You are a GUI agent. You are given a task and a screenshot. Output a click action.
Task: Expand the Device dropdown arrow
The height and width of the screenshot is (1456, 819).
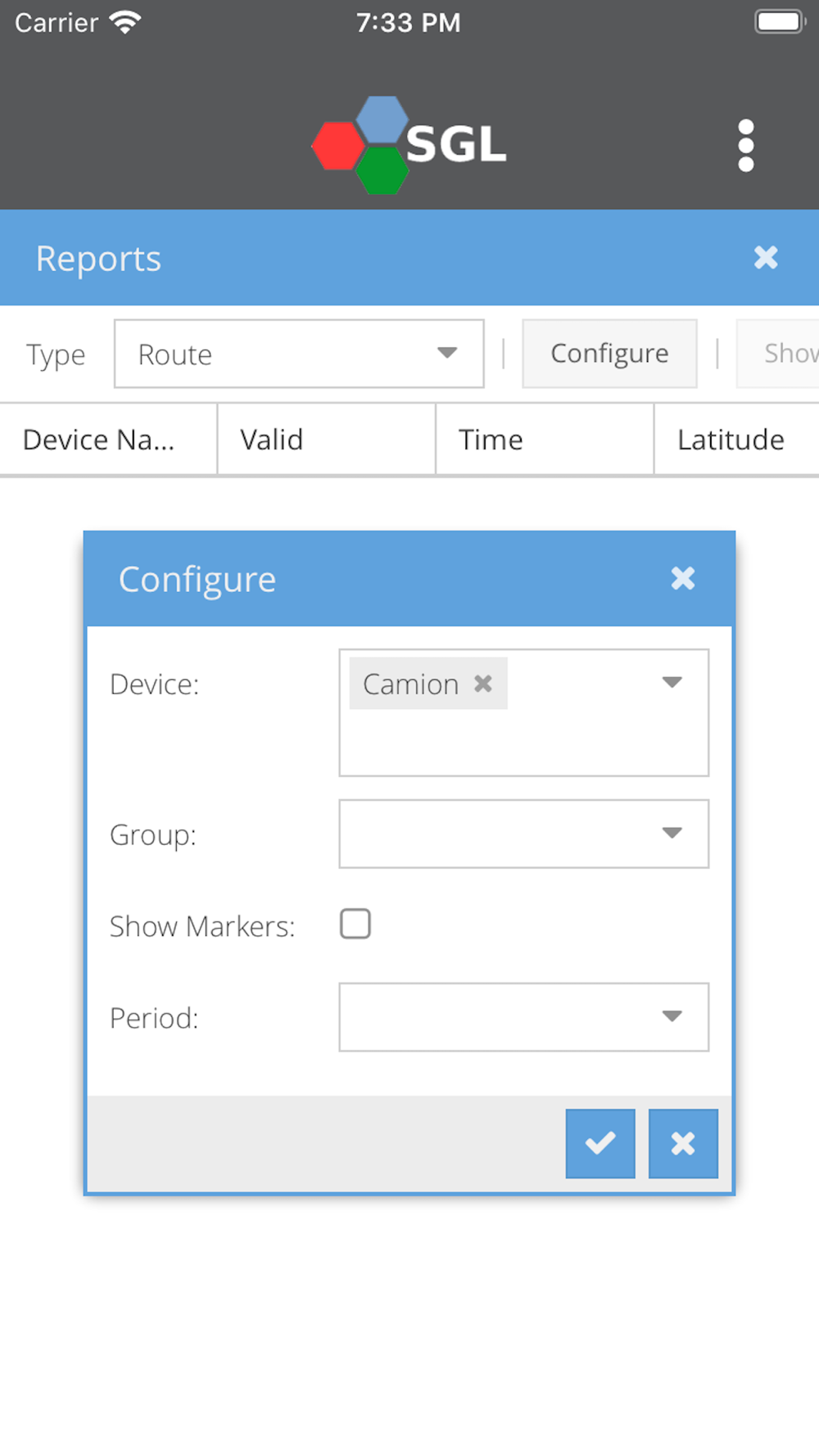(672, 683)
